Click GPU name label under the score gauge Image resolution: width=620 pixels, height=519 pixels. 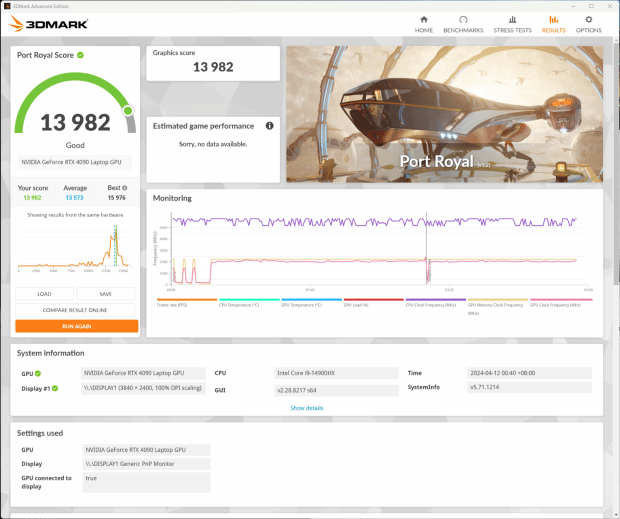(75, 162)
